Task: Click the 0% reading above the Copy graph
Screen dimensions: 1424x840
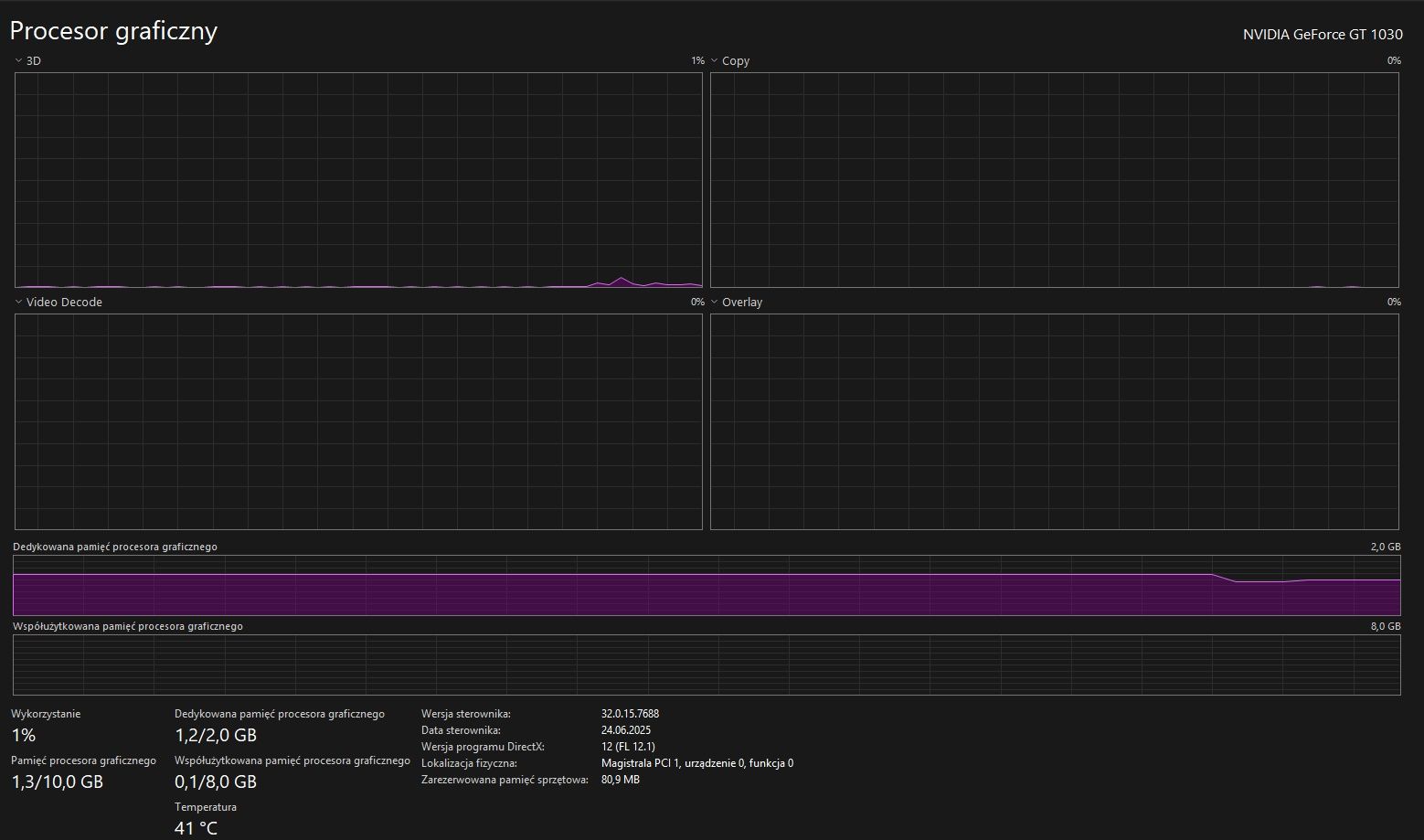Action: 1394,61
